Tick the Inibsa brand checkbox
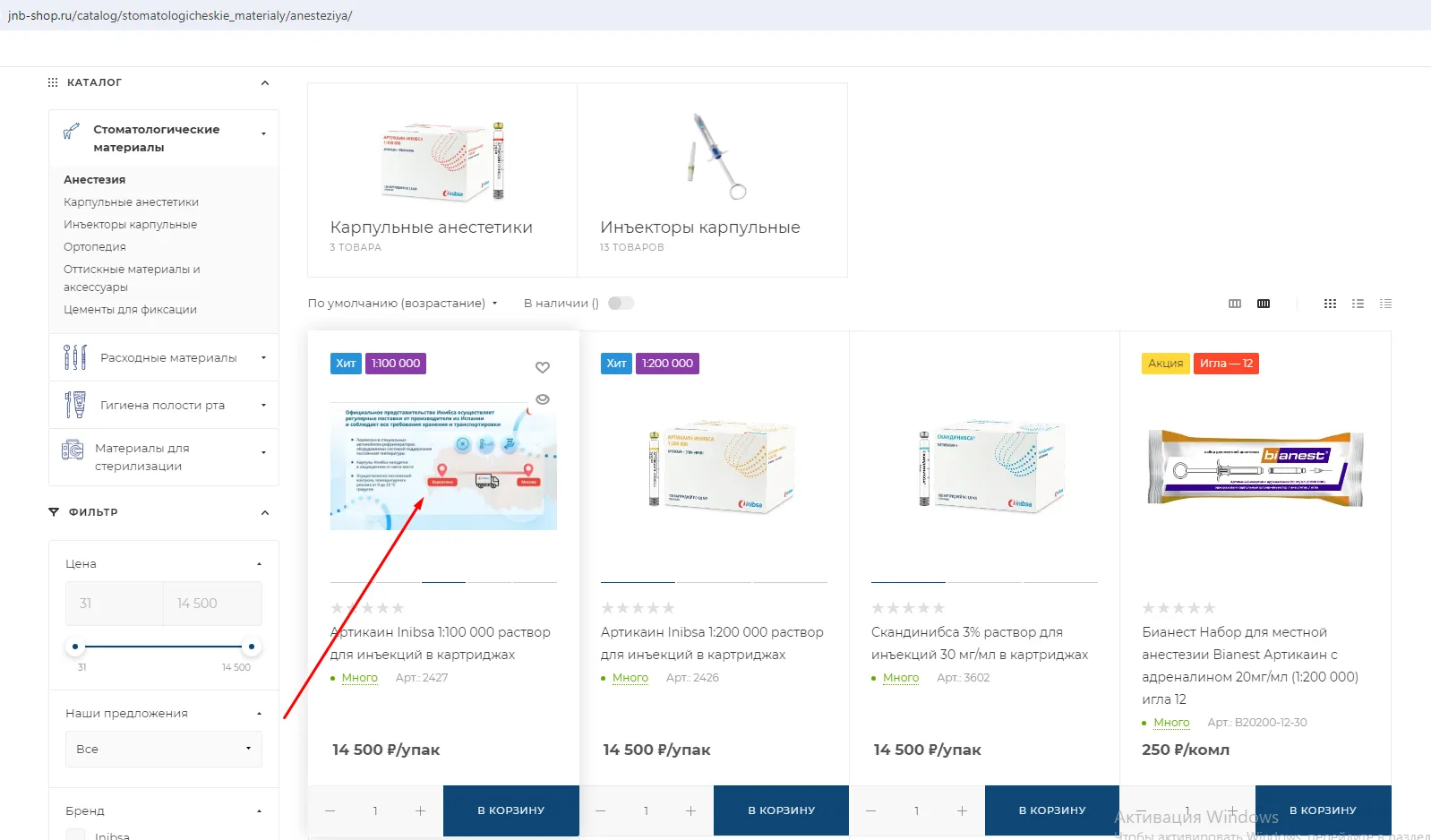 coord(75,835)
